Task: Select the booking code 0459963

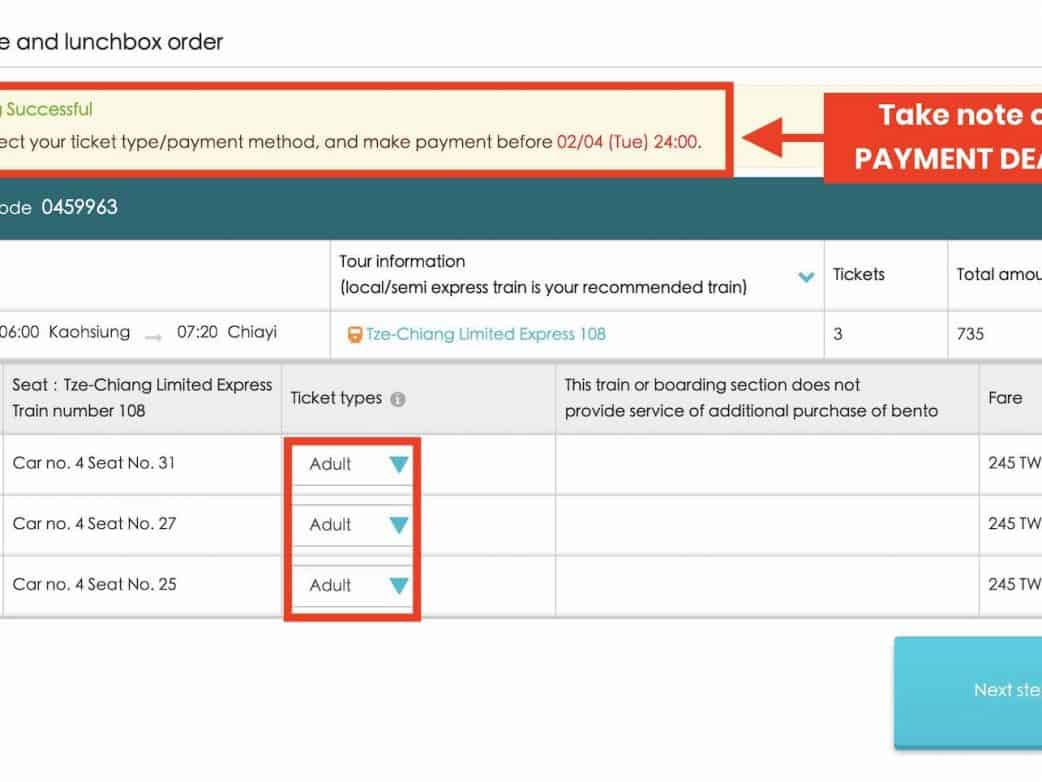Action: 79,208
